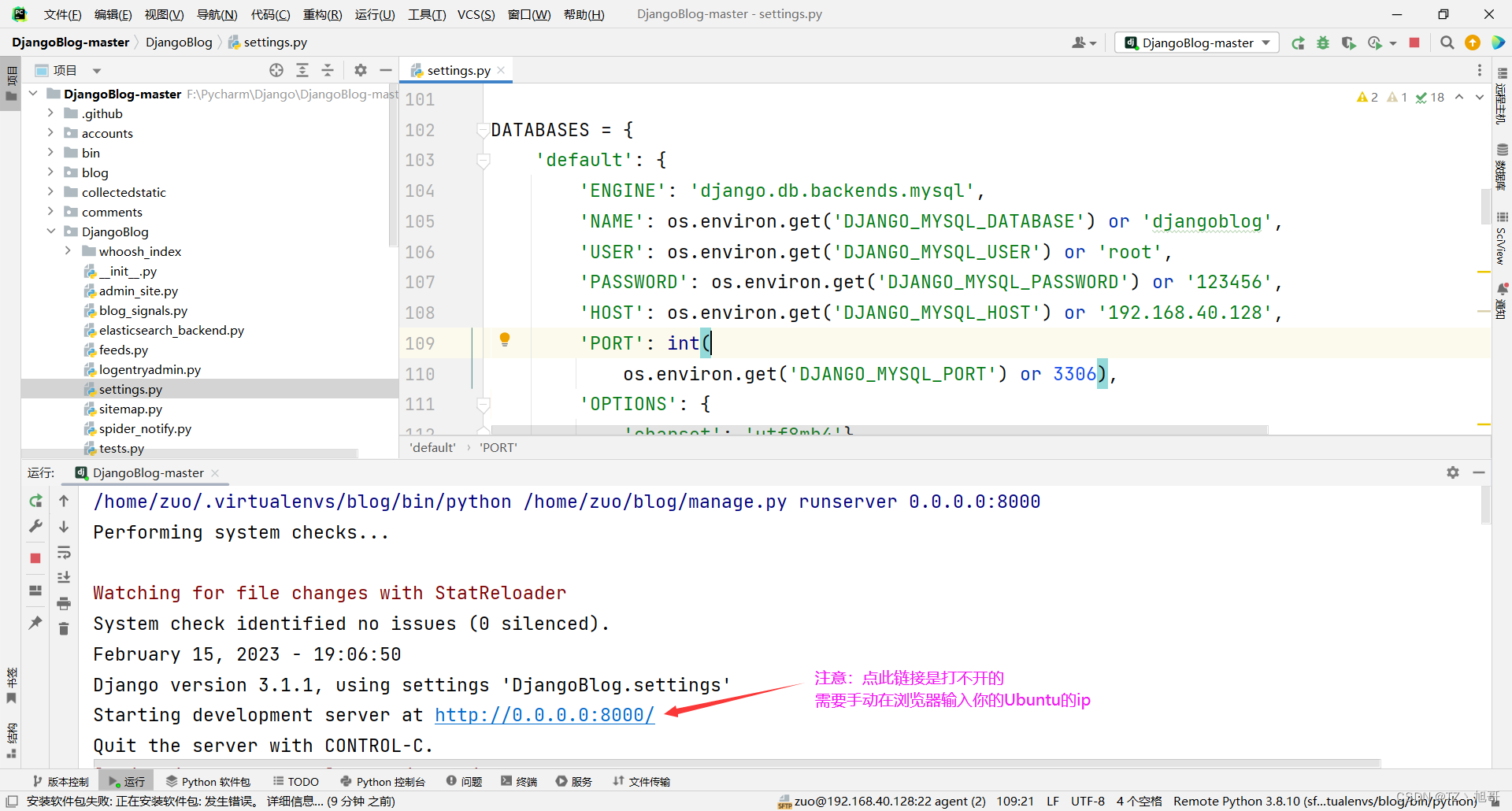Click the yellow intention lightbulb on line 109
Image resolution: width=1512 pixels, height=811 pixels.
coord(505,339)
